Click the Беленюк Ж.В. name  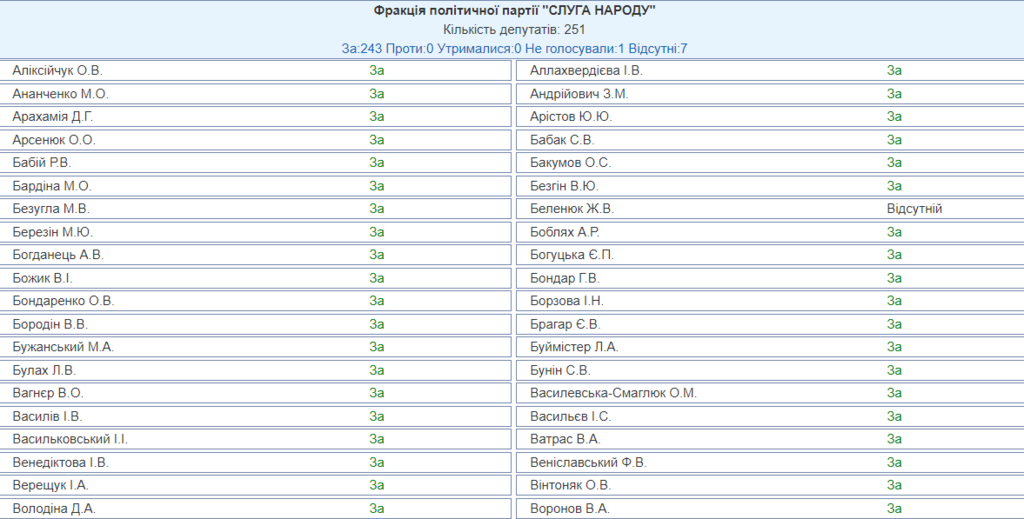click(x=572, y=209)
